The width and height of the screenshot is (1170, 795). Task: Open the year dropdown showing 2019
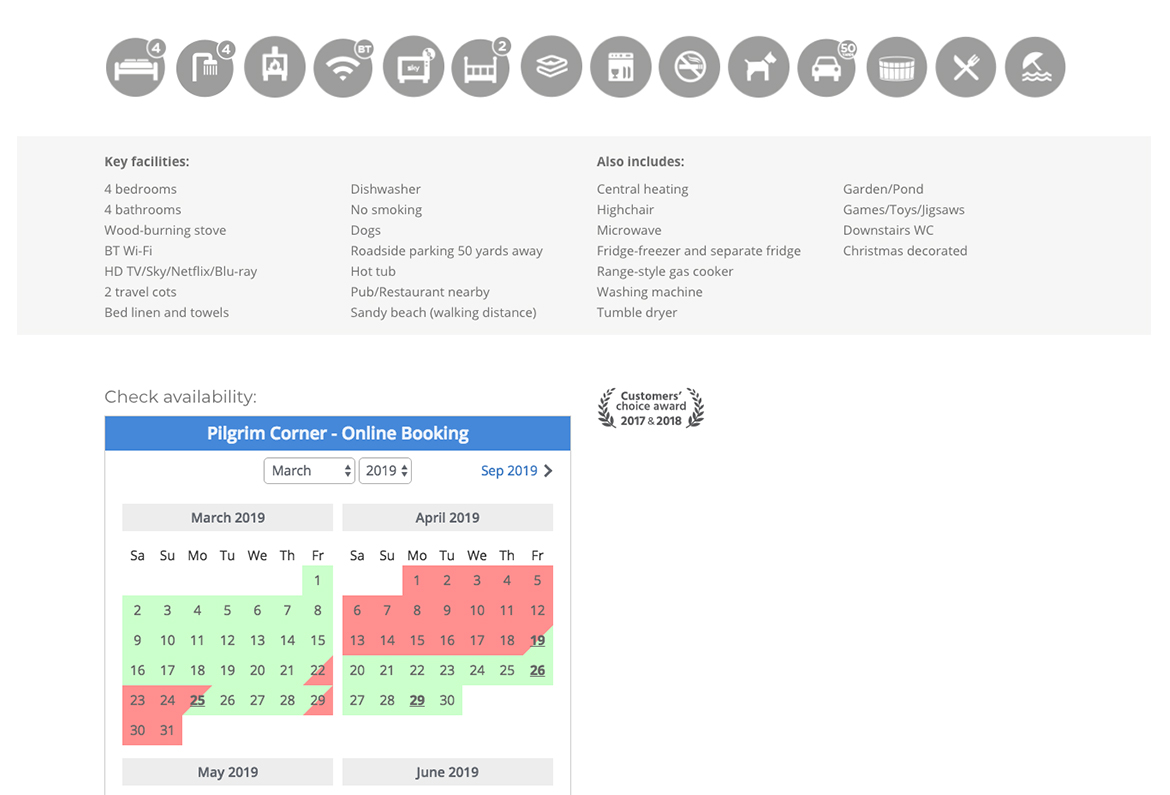pyautogui.click(x=385, y=471)
